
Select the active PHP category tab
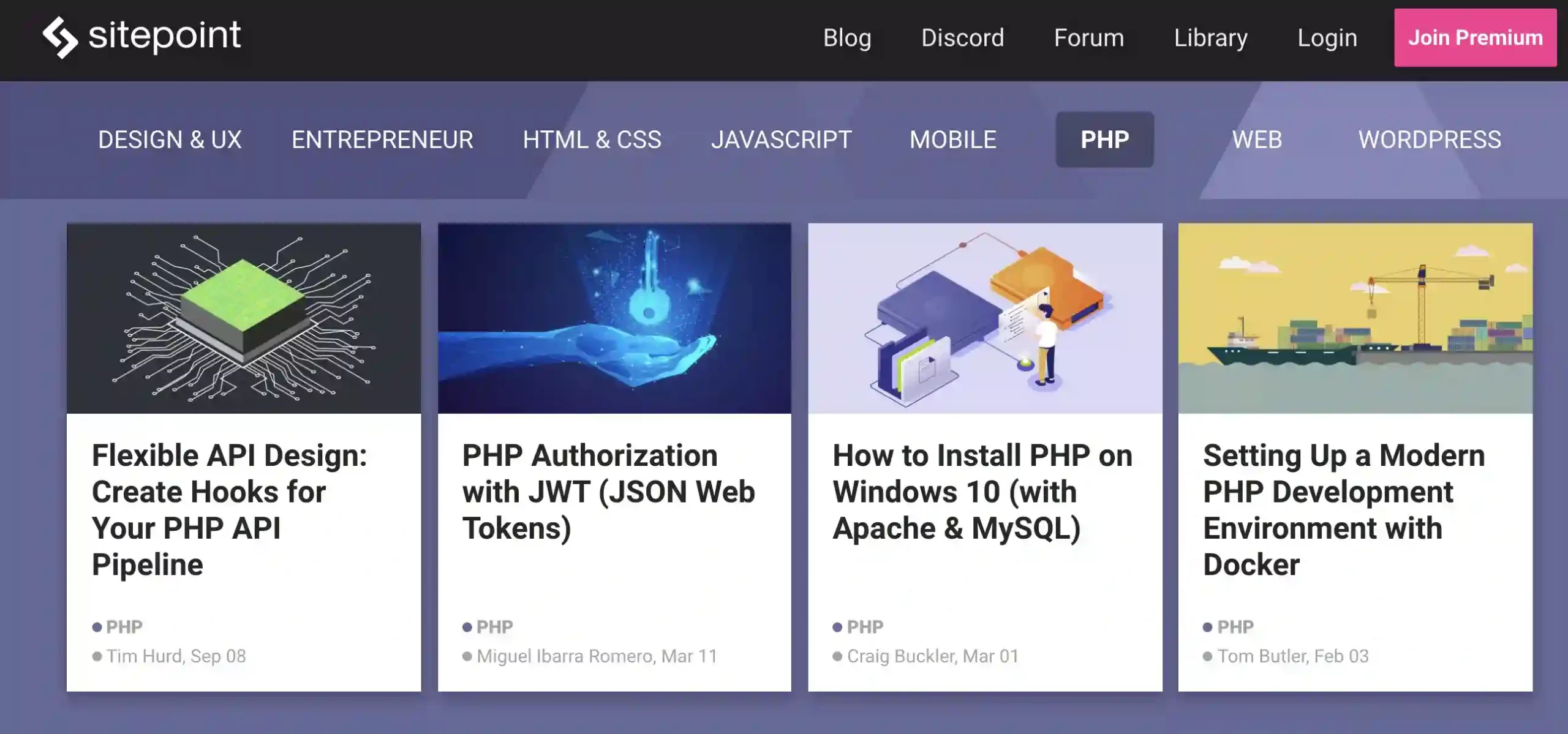point(1105,140)
